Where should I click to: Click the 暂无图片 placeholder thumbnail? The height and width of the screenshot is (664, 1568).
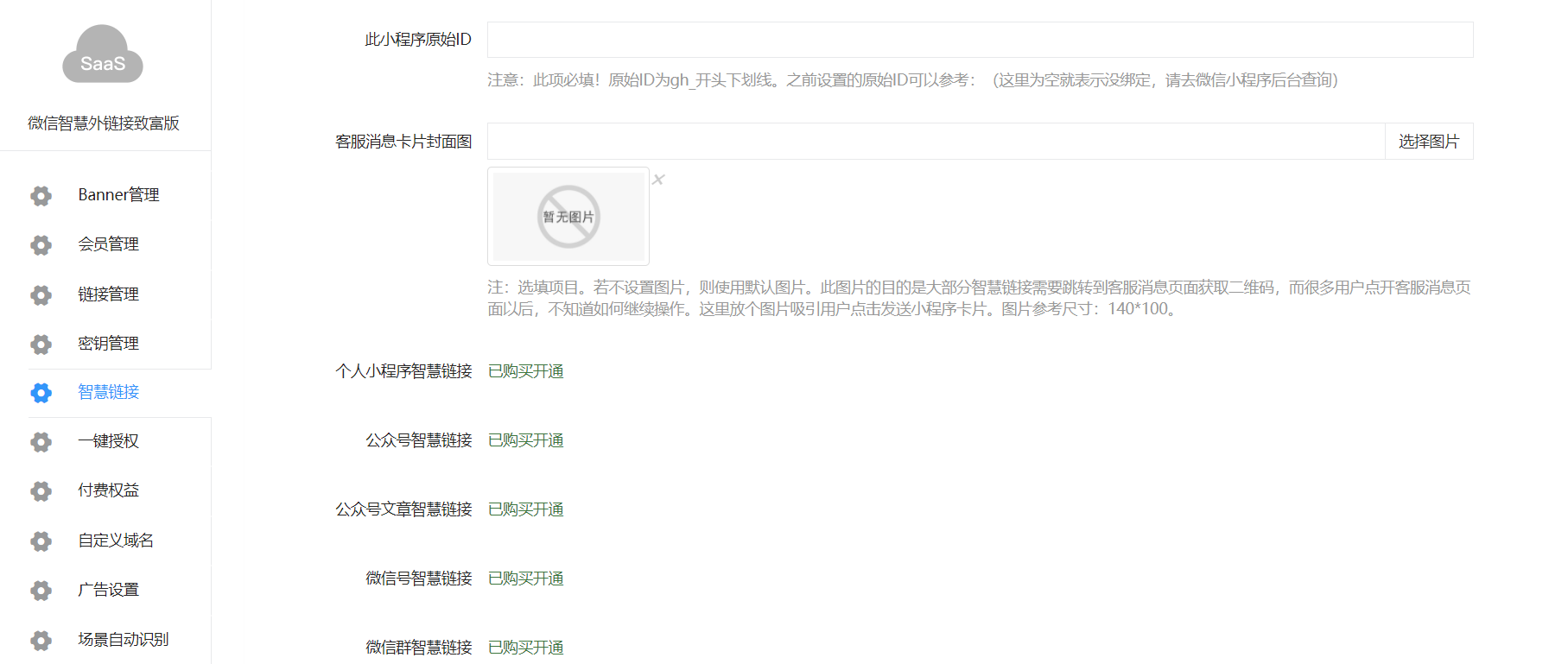568,217
